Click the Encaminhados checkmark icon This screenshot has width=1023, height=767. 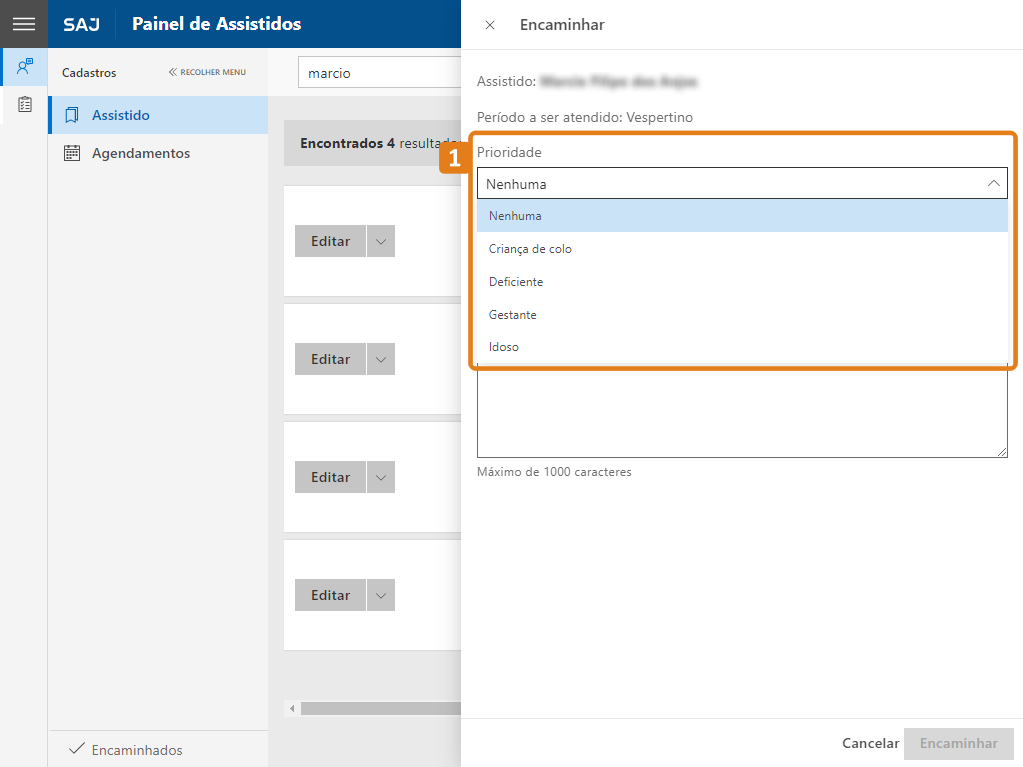(x=76, y=749)
